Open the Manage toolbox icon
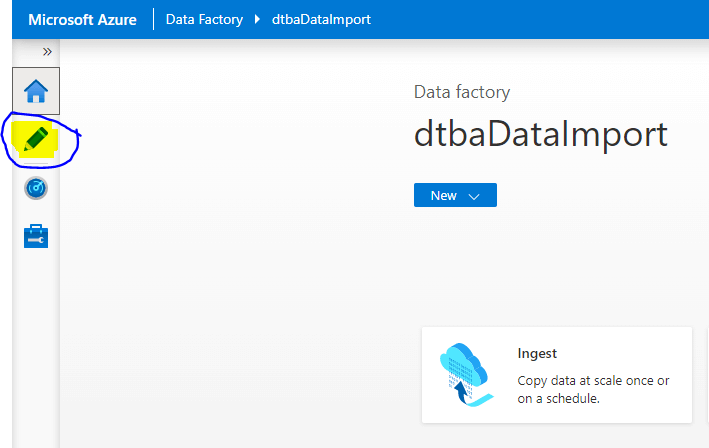 [36, 236]
